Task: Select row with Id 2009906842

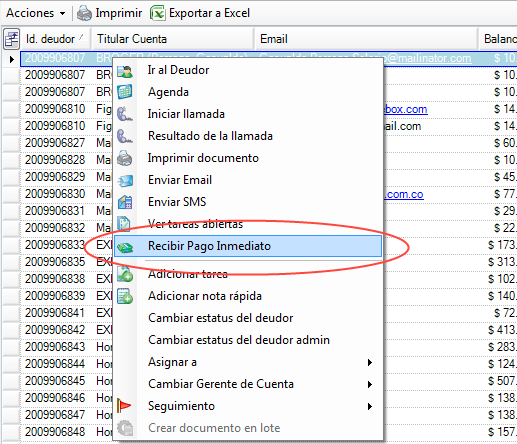Action: (55, 330)
